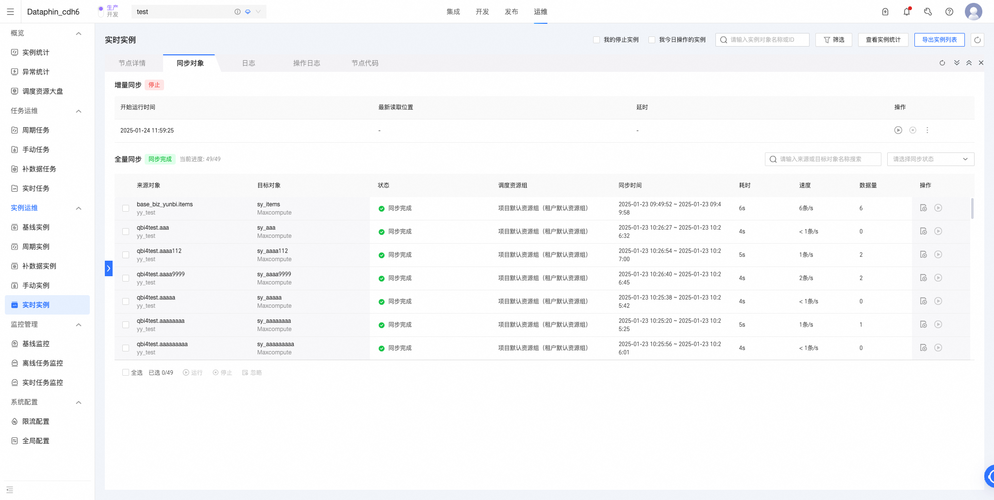Collapse the 实例运维 sidebar section
Viewport: 994px width, 500px height.
tap(79, 208)
